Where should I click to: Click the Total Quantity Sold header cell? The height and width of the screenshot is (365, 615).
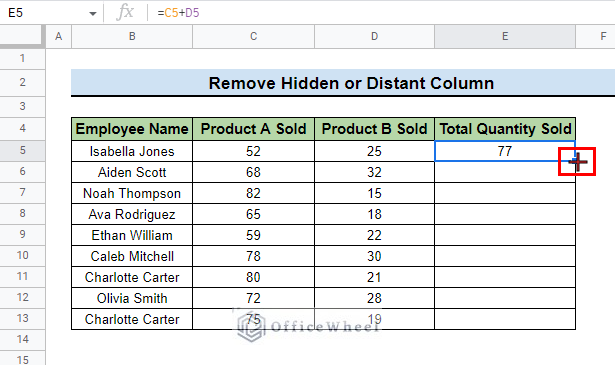[x=505, y=129]
